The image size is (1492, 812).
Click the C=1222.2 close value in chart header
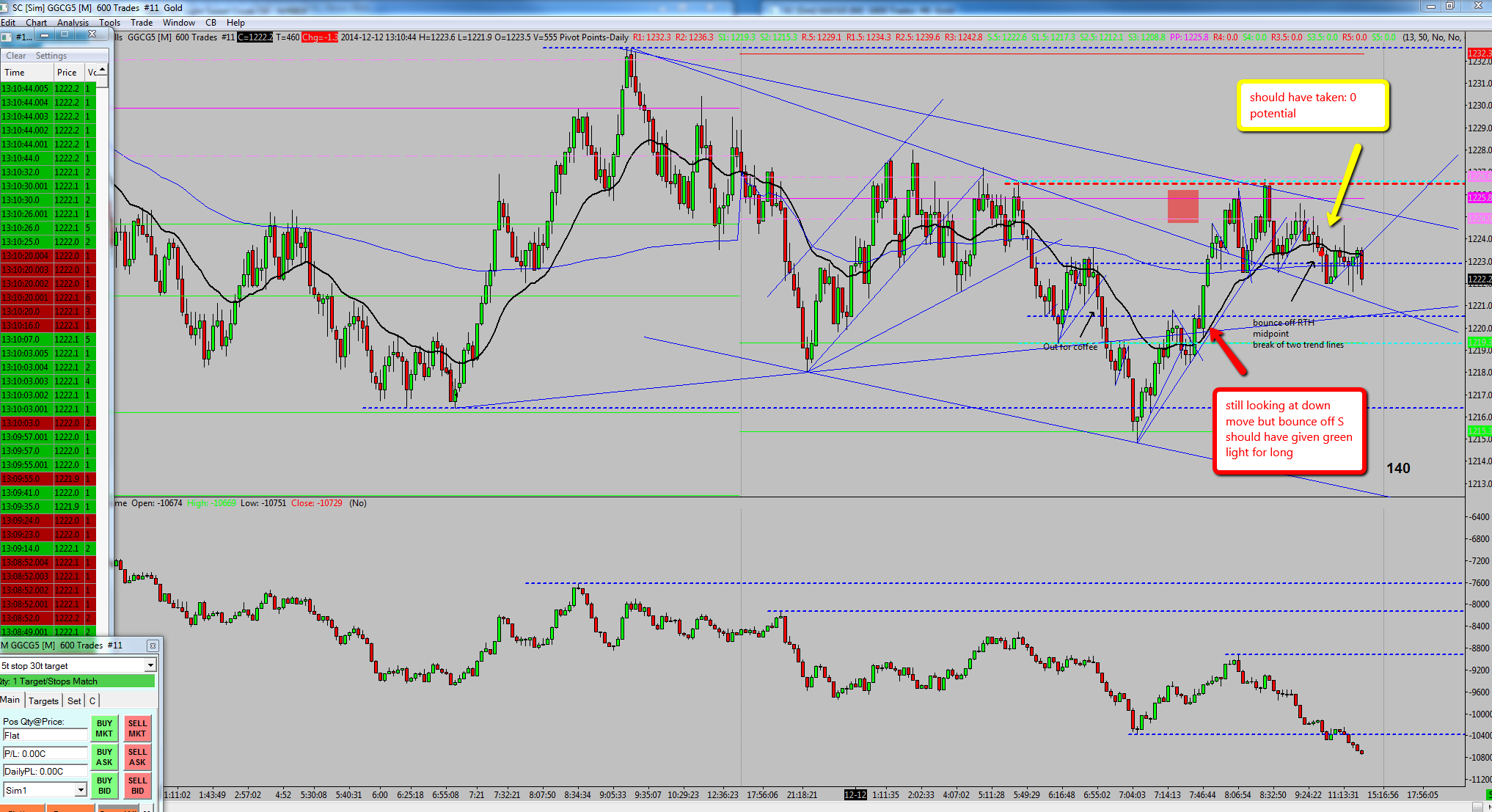tap(255, 37)
